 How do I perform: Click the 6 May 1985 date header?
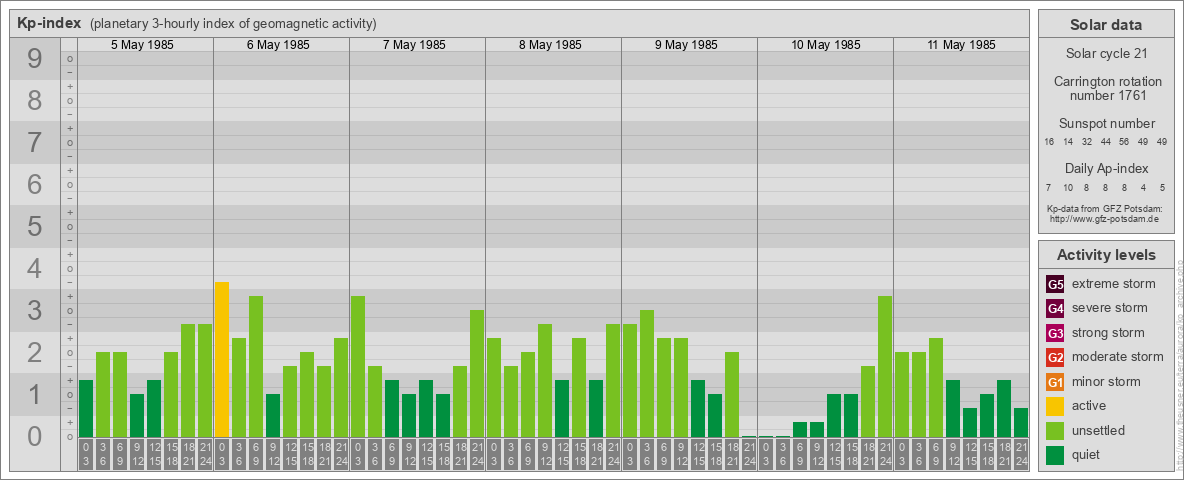(278, 45)
